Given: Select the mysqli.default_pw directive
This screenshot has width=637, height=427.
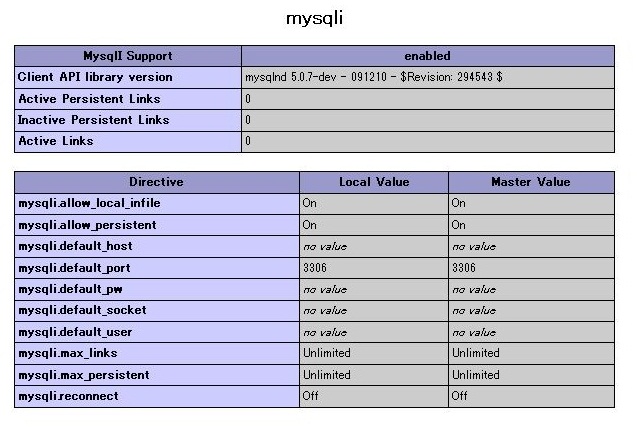Looking at the screenshot, I should coord(70,289).
